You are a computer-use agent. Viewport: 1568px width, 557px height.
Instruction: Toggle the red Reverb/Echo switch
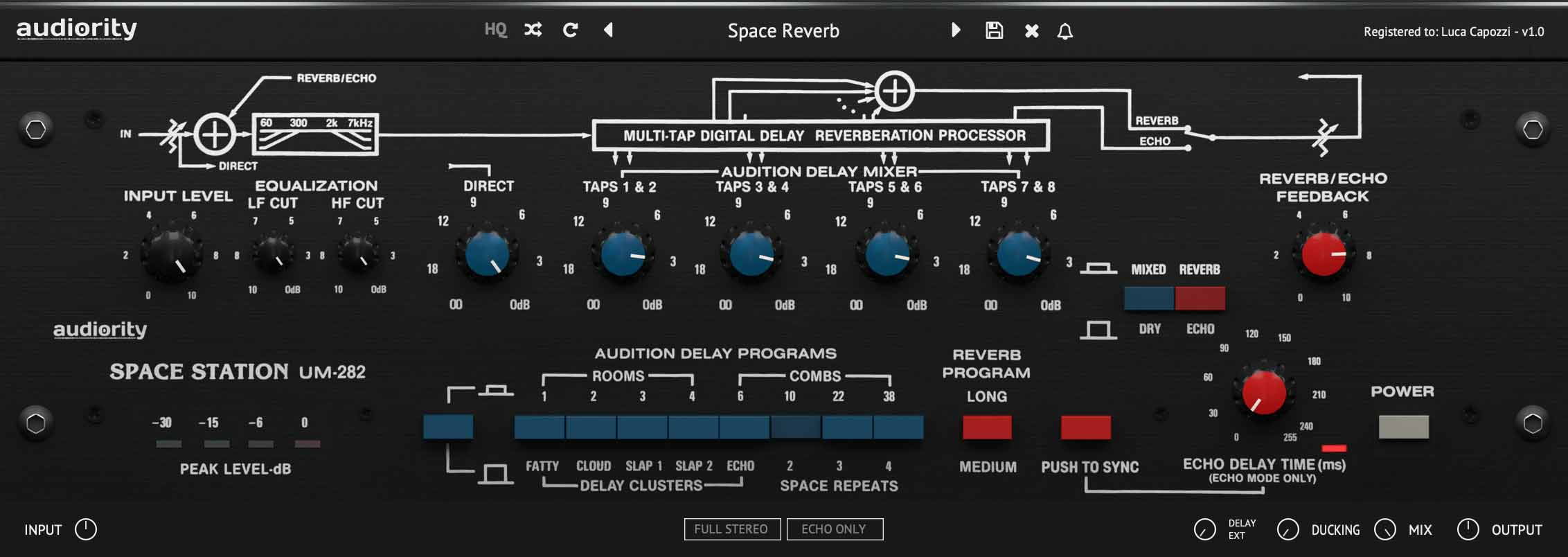click(1200, 299)
